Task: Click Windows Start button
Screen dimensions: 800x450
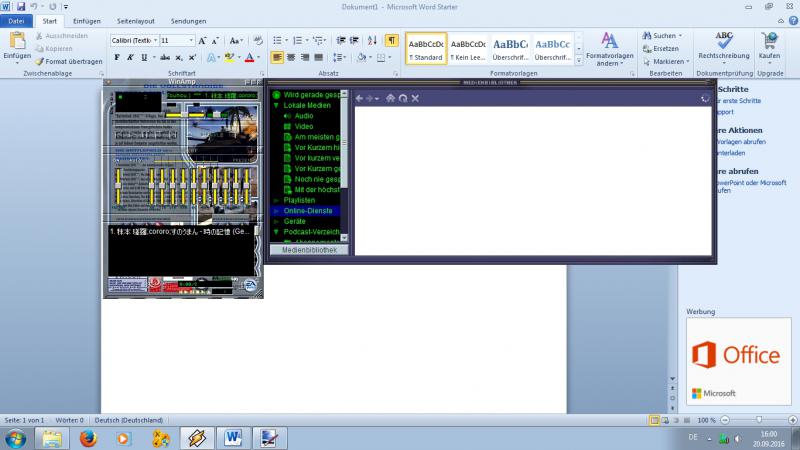Action: [x=16, y=438]
